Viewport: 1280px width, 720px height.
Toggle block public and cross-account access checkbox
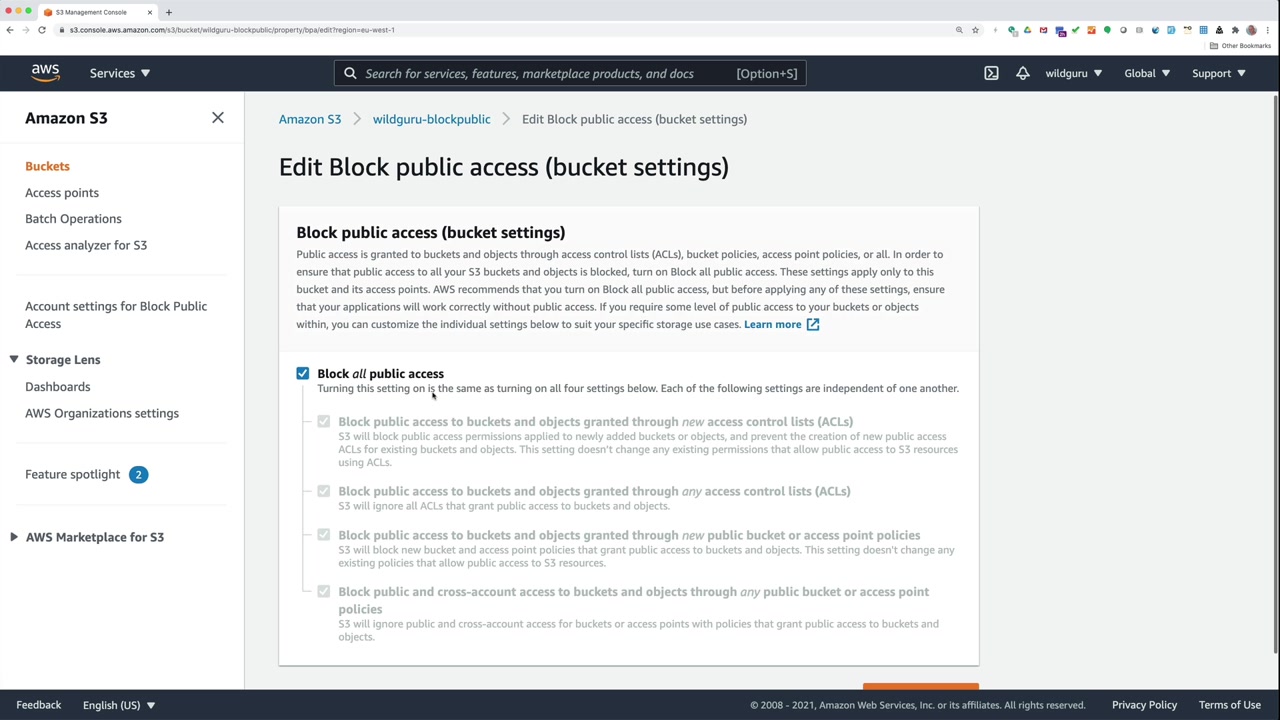(324, 591)
